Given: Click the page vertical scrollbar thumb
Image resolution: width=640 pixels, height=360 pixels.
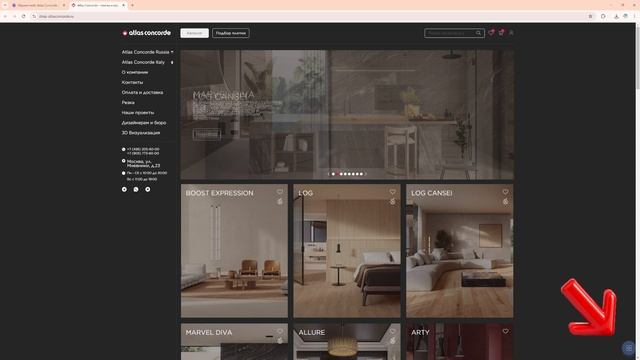Looking at the screenshot, I should click(x=638, y=57).
